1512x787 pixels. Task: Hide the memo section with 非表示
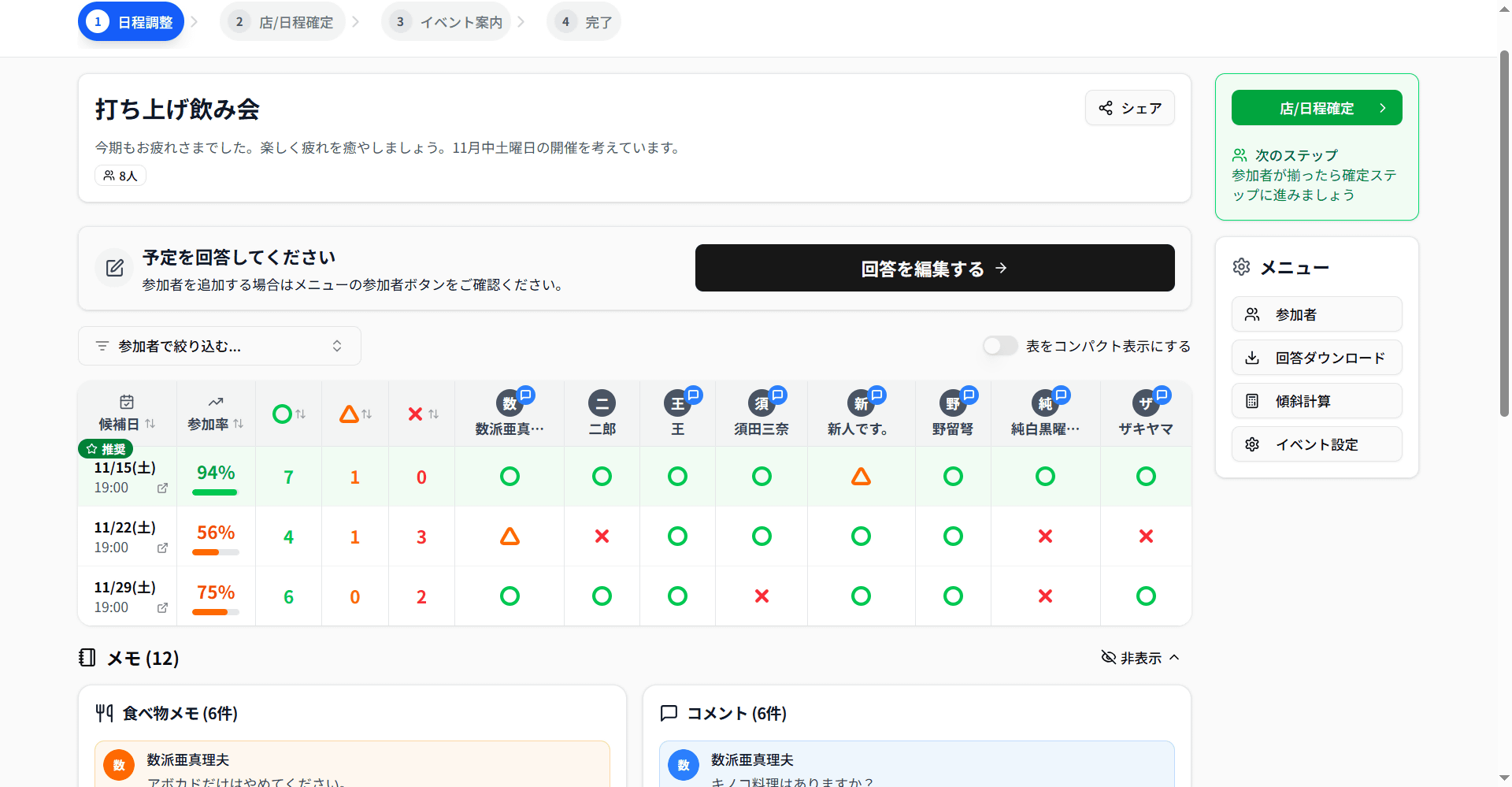[x=1140, y=658]
